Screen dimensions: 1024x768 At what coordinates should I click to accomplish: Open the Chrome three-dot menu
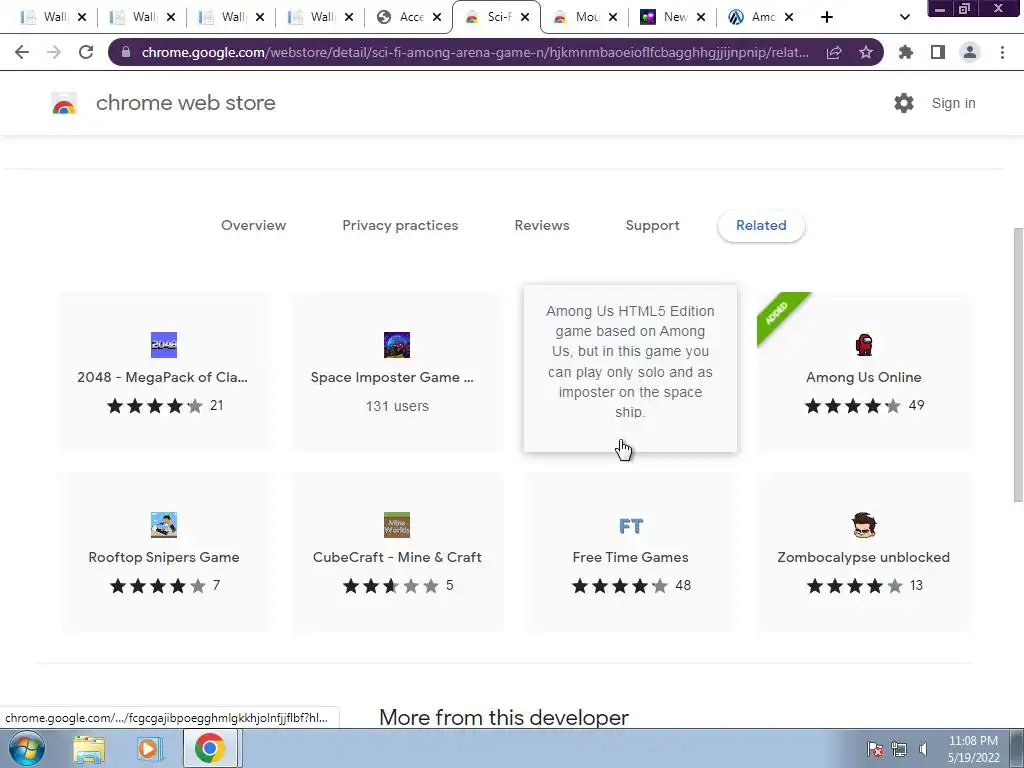[1002, 52]
